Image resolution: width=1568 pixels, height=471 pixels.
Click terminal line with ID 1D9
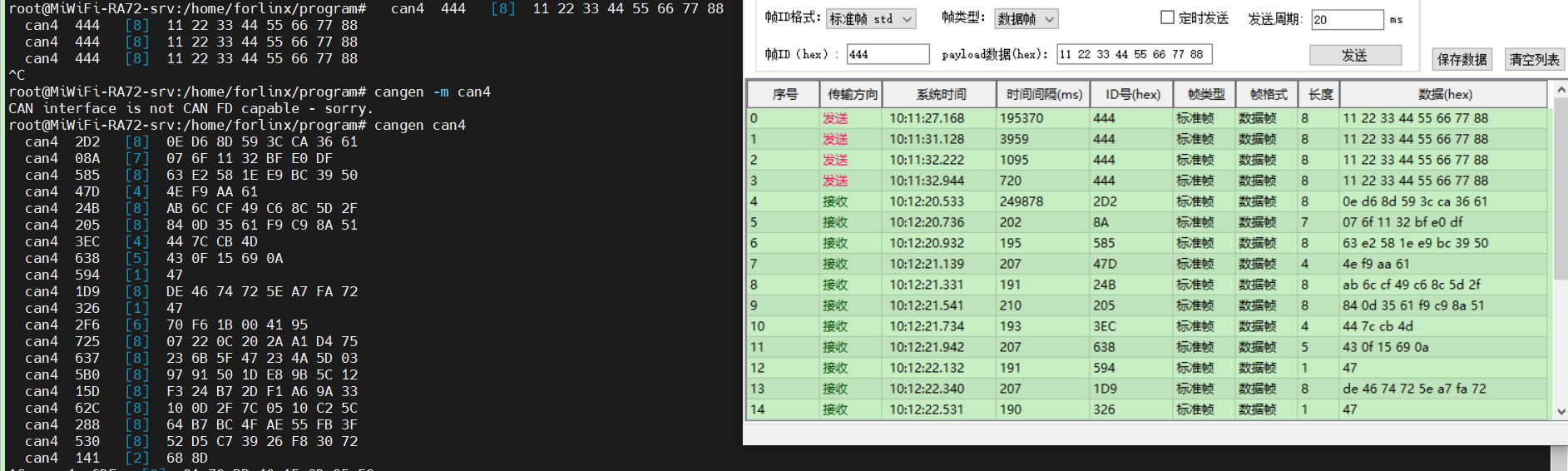(191, 291)
